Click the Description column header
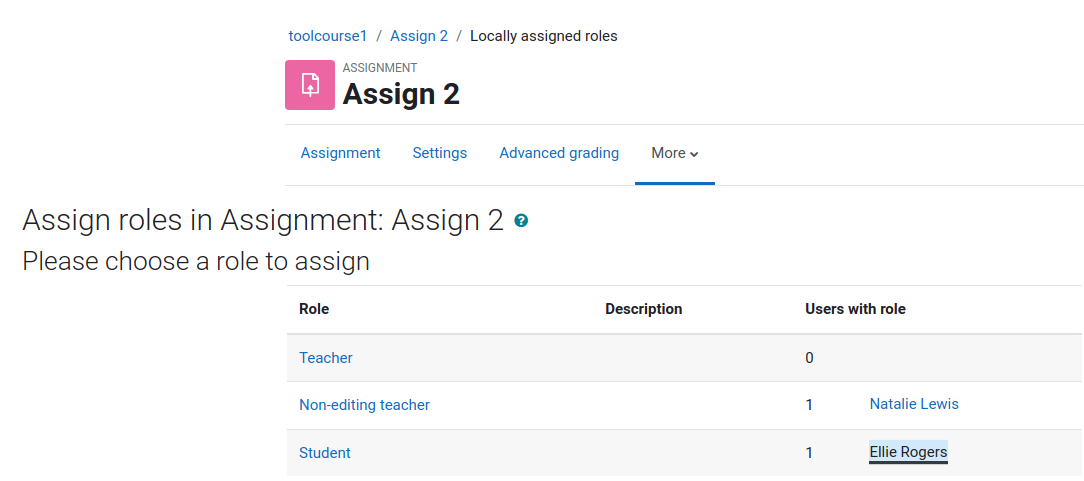Image resolution: width=1084 pixels, height=481 pixels. click(x=644, y=310)
